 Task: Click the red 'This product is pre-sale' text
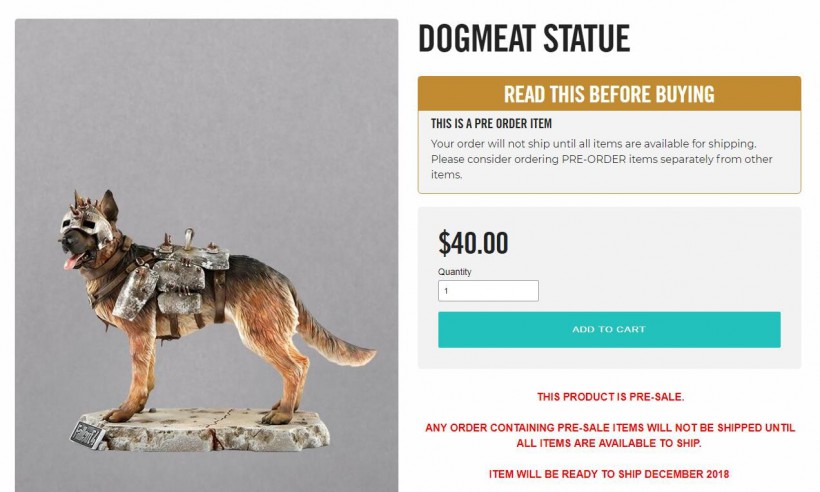610,397
